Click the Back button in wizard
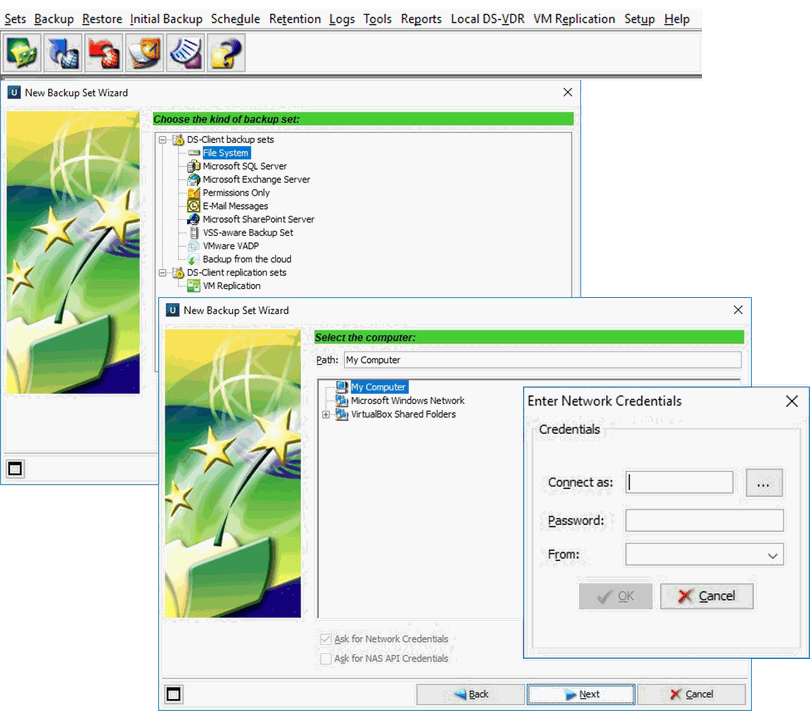The height and width of the screenshot is (711, 810). [470, 694]
